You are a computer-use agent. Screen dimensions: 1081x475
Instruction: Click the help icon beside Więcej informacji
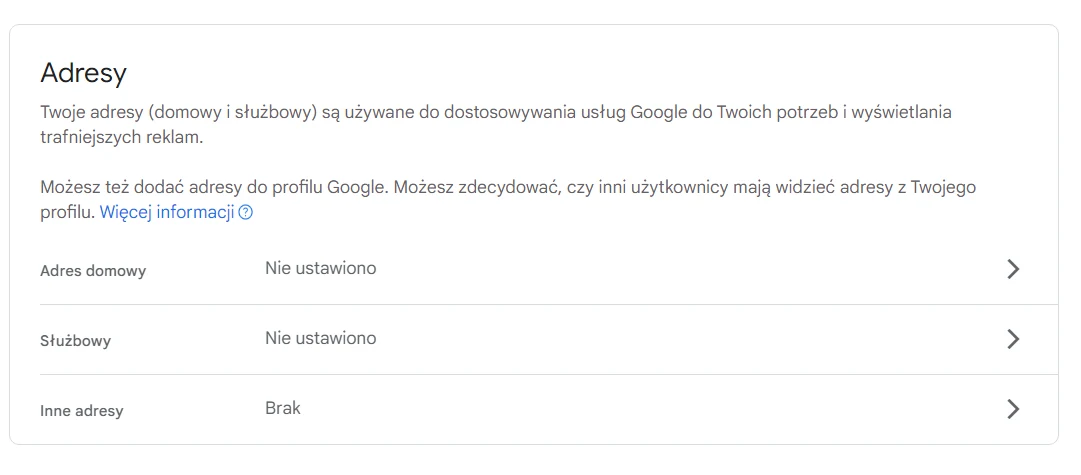coord(246,213)
